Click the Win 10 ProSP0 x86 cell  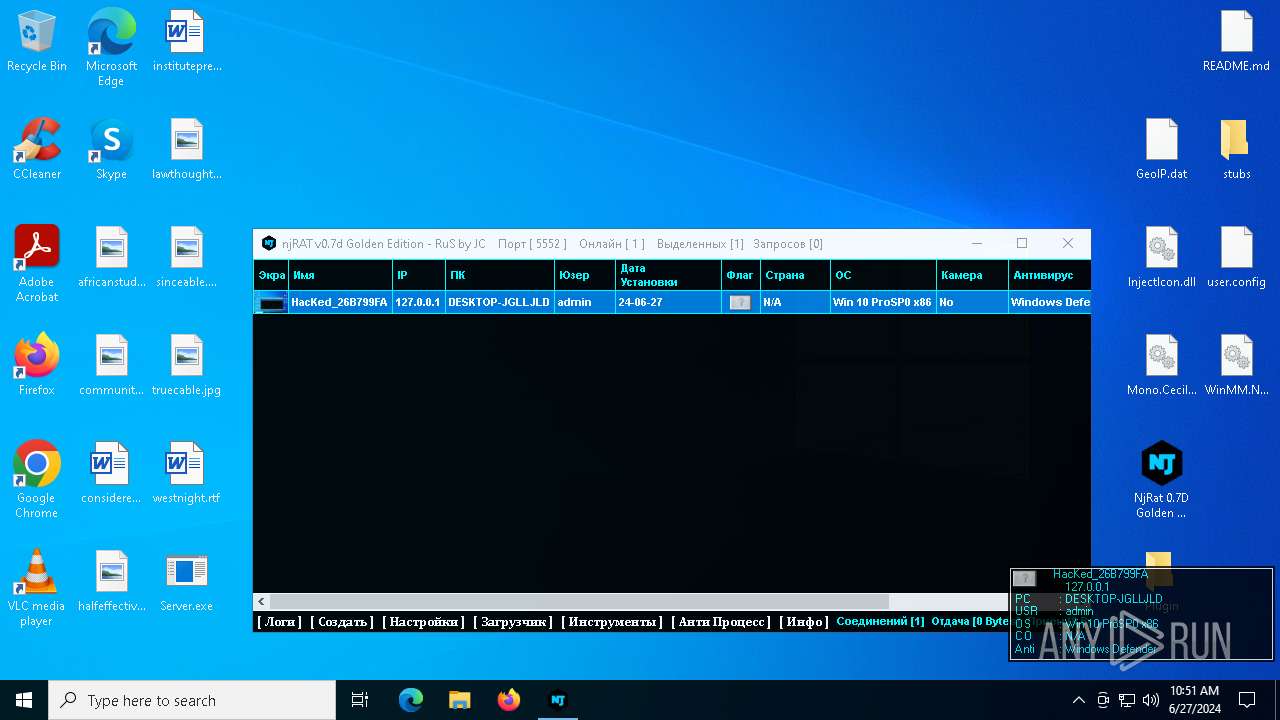pyautogui.click(x=884, y=302)
